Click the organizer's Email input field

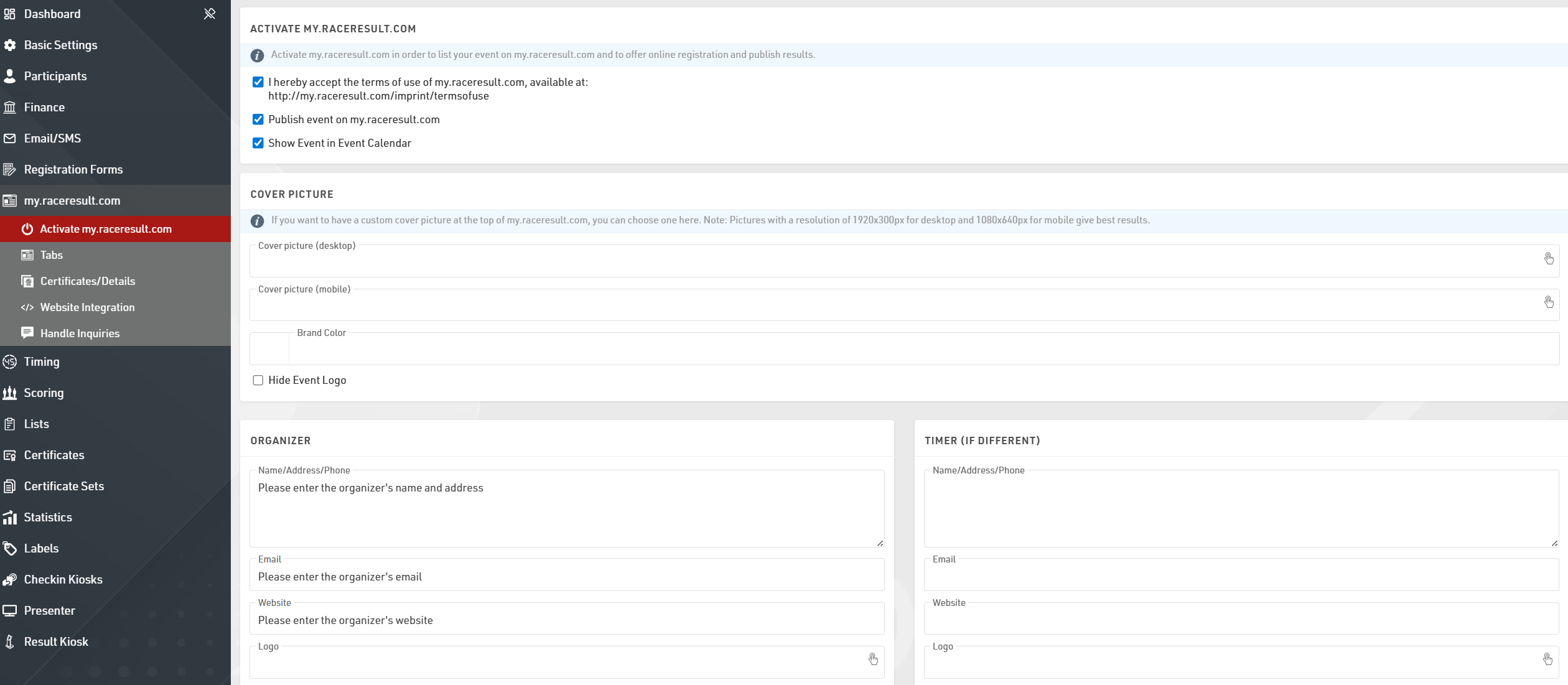566,577
